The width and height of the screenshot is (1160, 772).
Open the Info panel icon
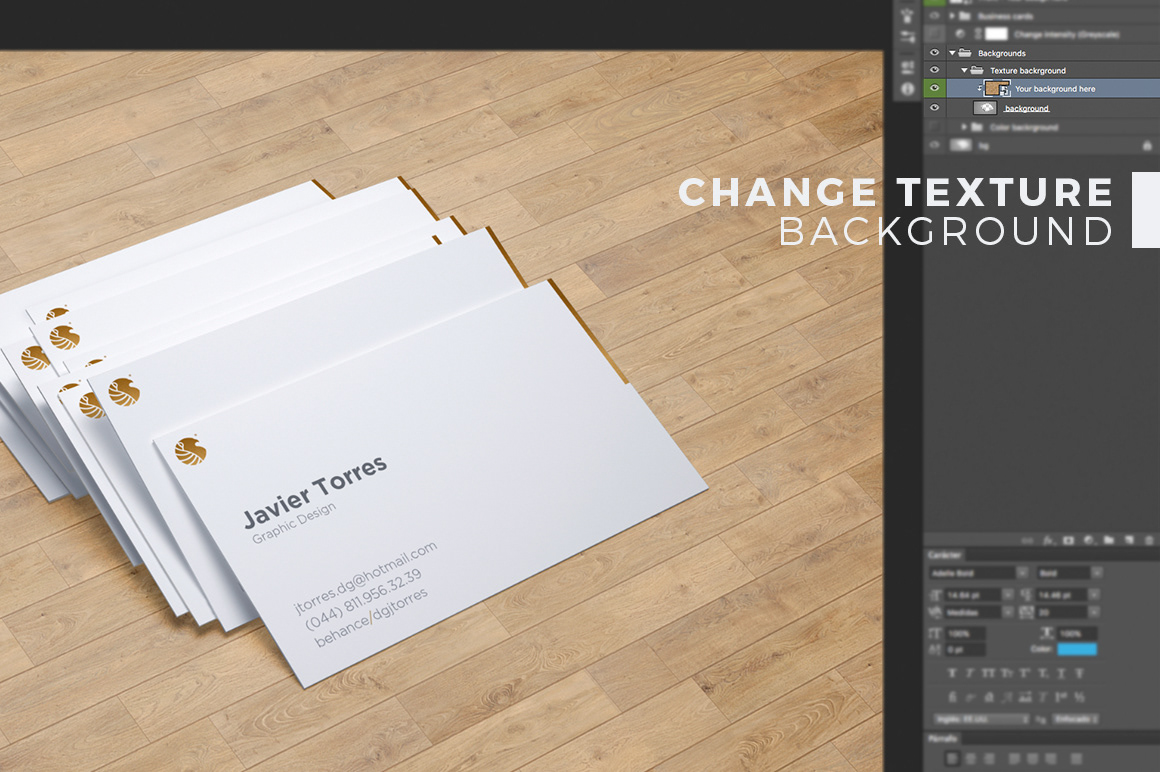click(908, 89)
